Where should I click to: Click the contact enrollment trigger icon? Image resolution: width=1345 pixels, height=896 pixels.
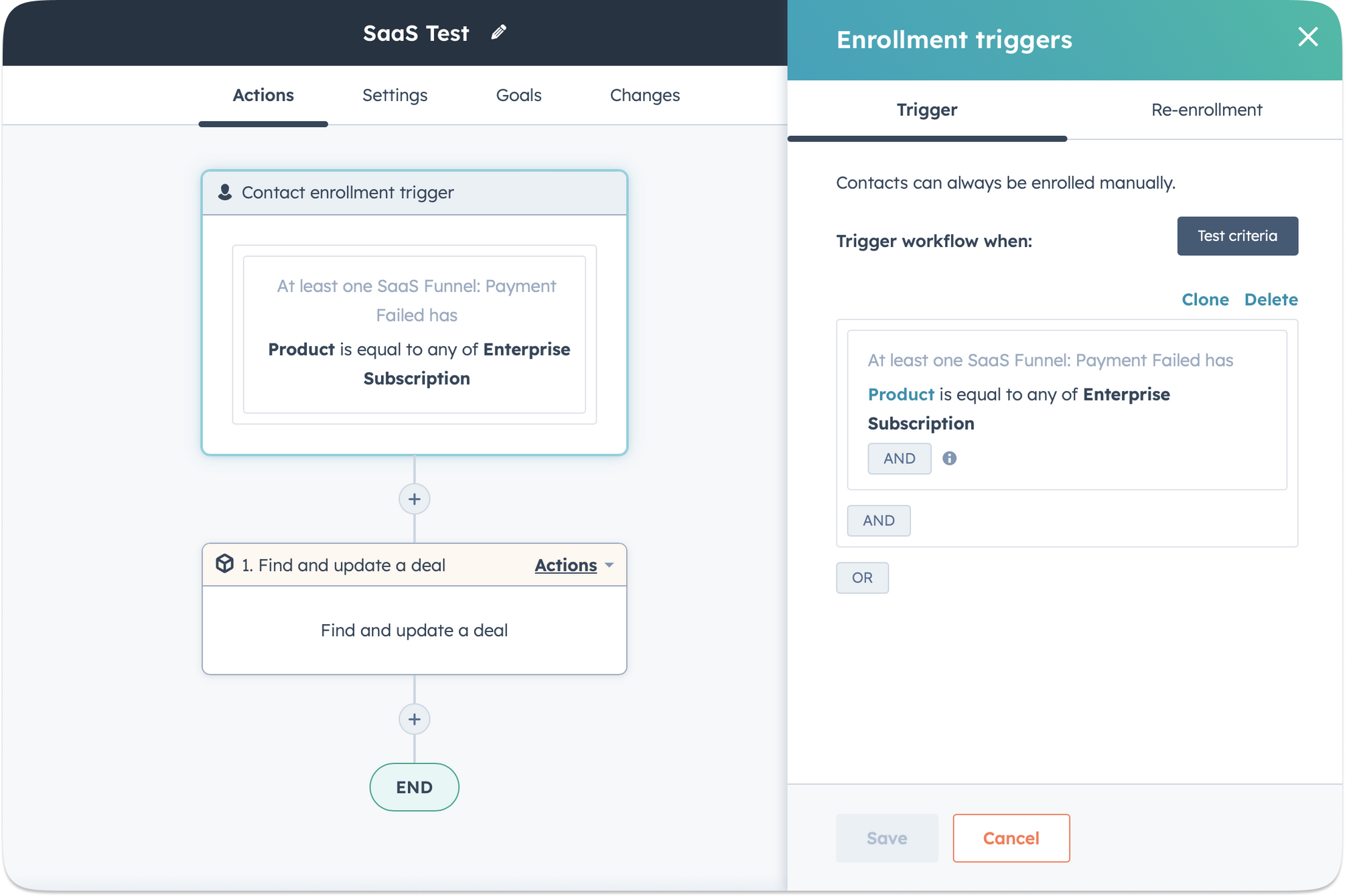[x=225, y=192]
